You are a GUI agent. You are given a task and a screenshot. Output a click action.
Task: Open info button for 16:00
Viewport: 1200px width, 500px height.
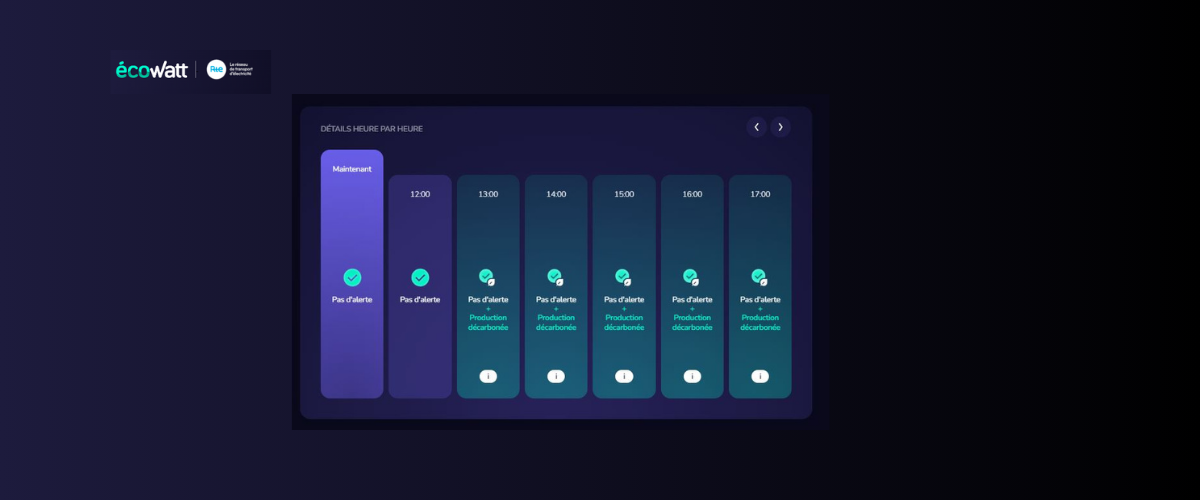(x=692, y=376)
